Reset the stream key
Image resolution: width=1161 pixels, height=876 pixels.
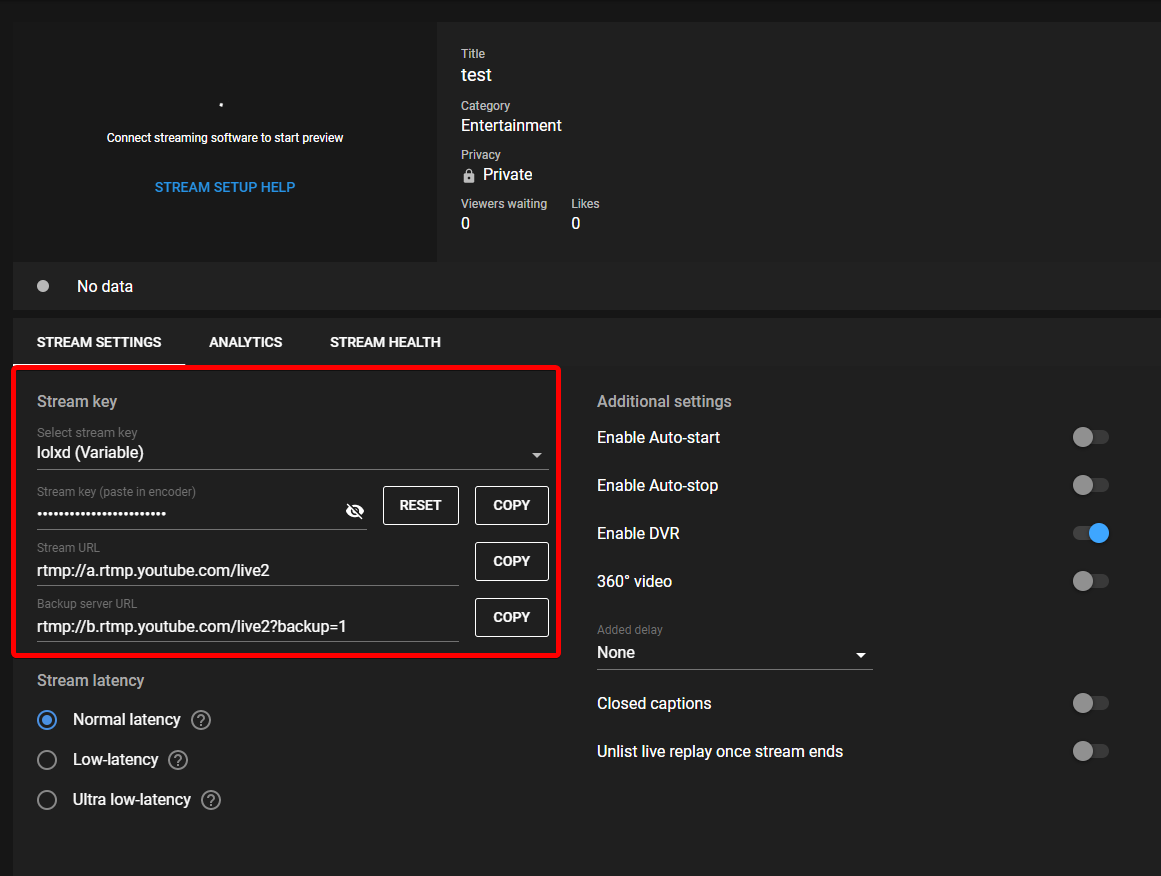click(x=420, y=505)
